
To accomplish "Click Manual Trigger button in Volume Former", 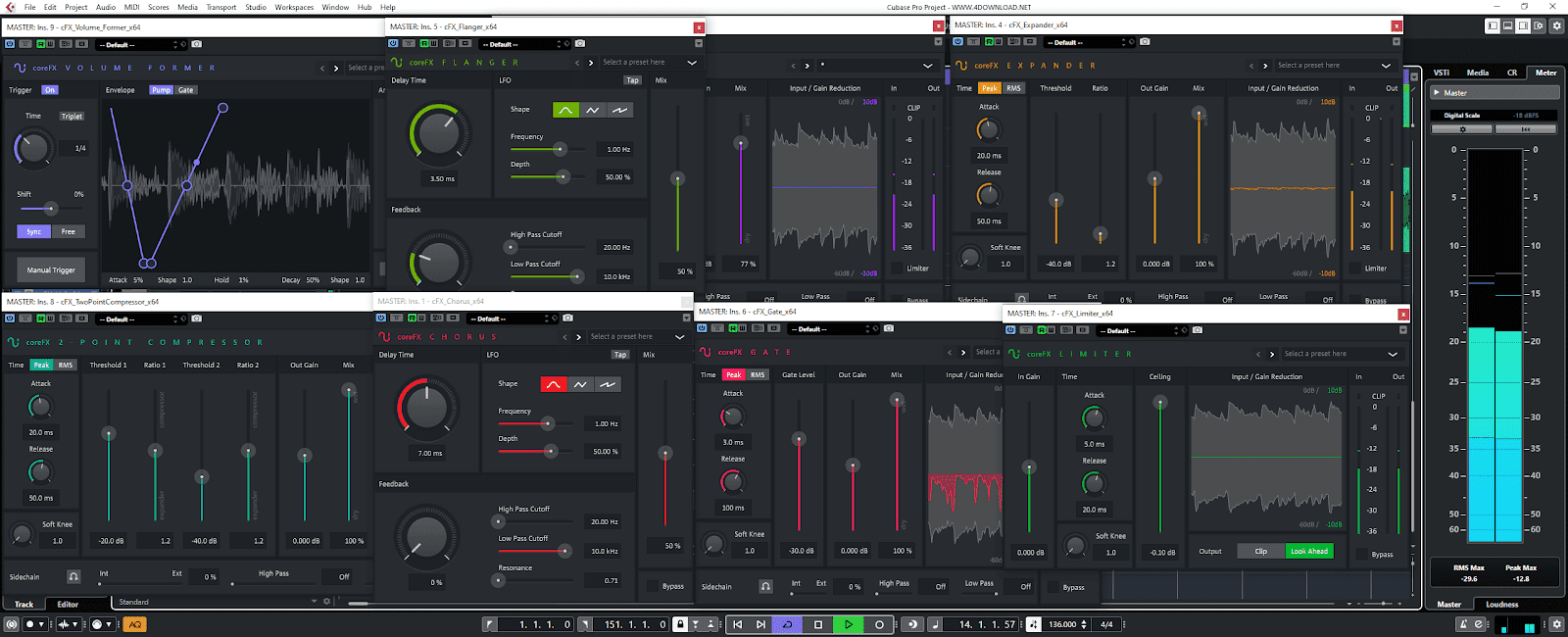I will [x=51, y=269].
